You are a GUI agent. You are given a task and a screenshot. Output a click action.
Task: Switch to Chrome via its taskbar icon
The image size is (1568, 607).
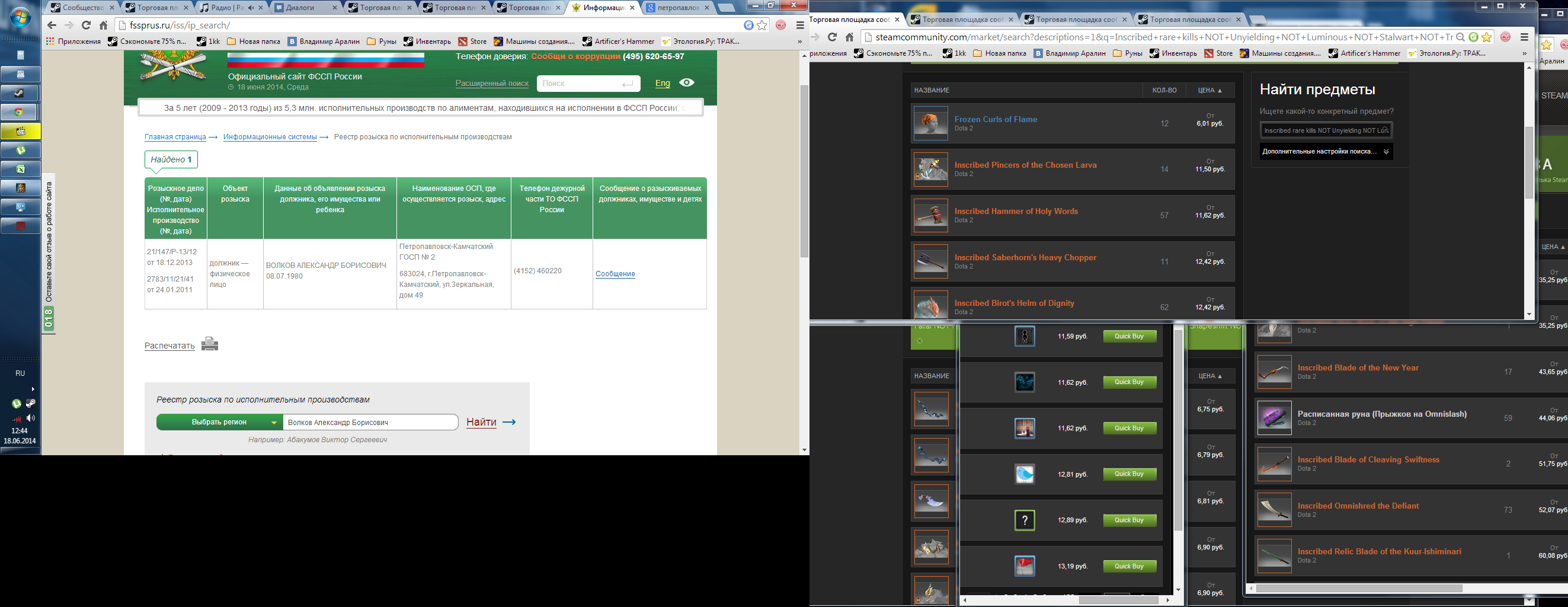pyautogui.click(x=20, y=112)
